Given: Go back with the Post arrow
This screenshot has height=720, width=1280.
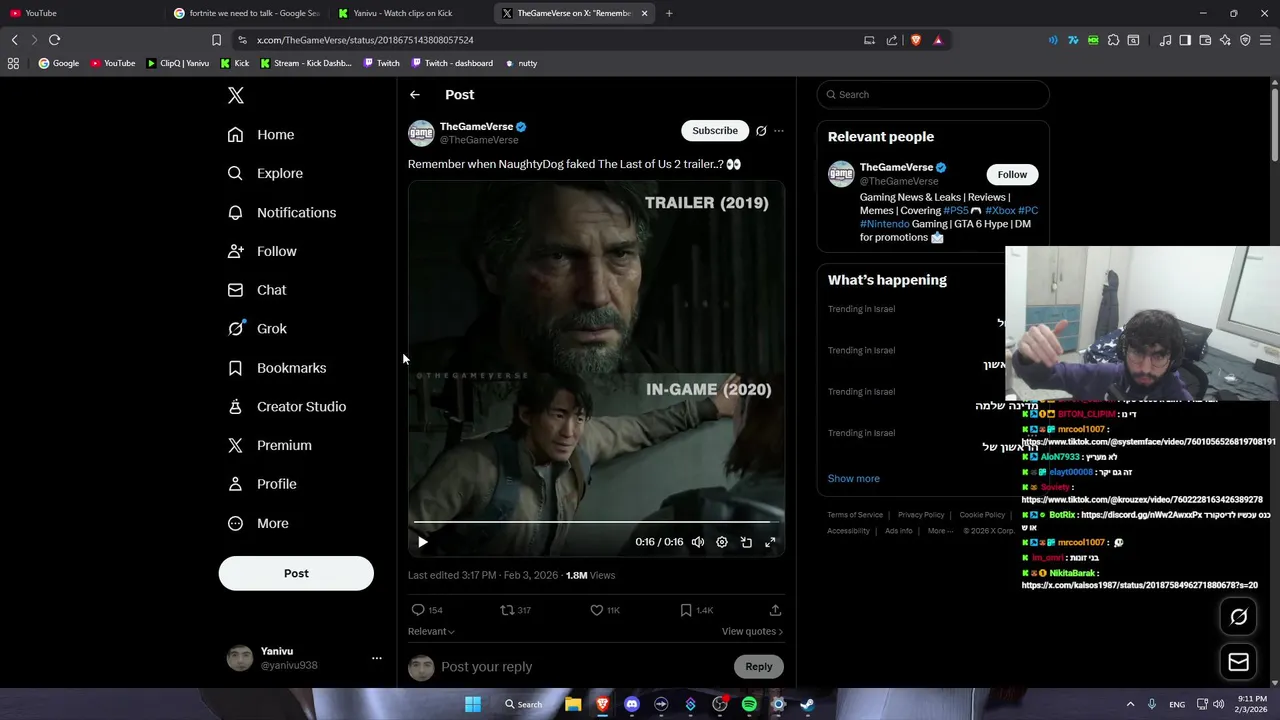Looking at the screenshot, I should pos(415,95).
